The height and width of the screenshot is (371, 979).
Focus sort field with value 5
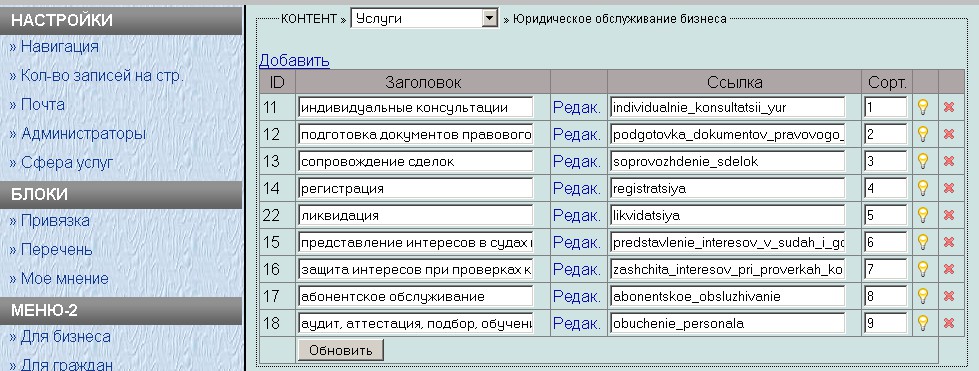point(886,215)
